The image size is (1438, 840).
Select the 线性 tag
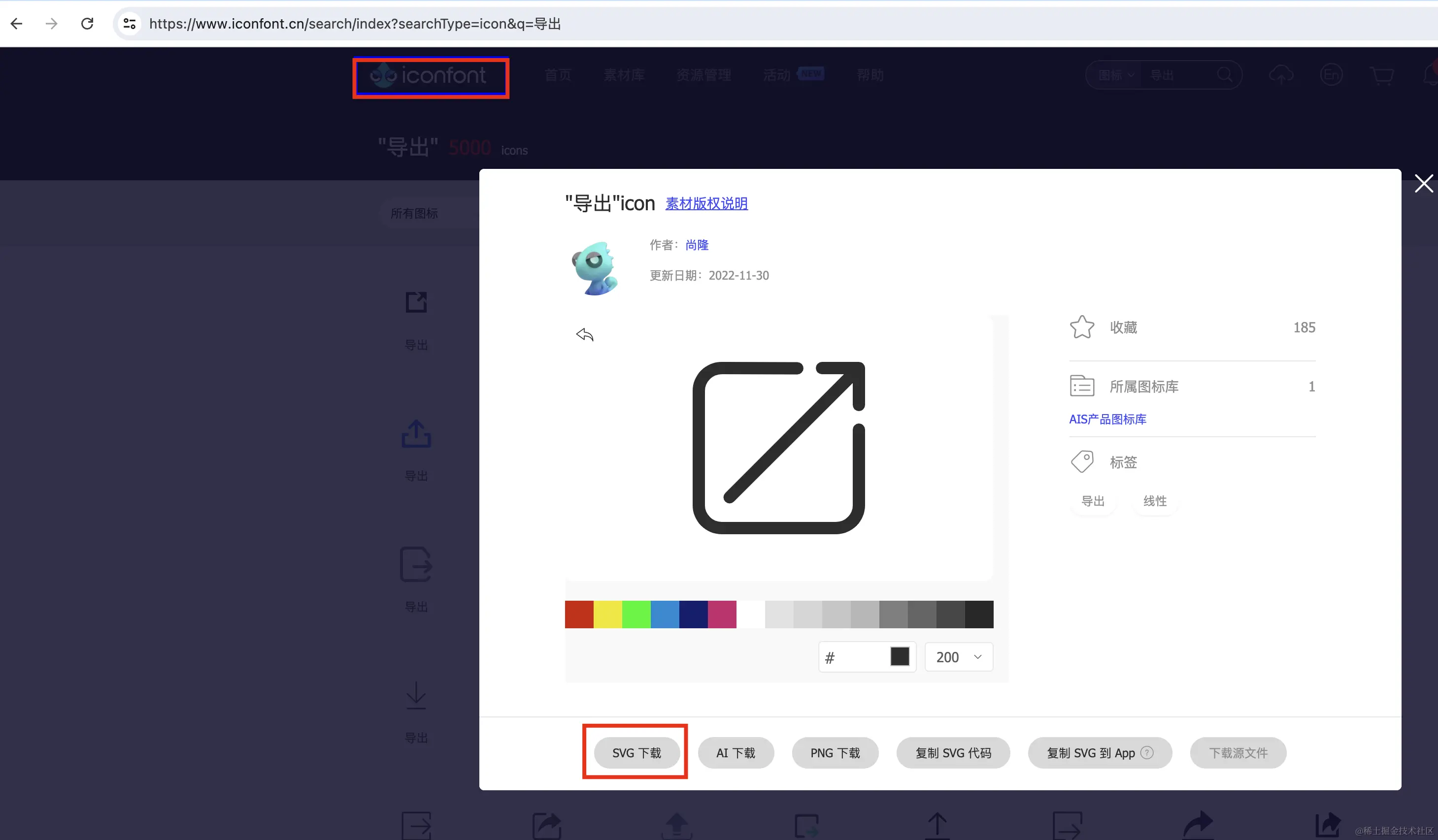[x=1154, y=501]
